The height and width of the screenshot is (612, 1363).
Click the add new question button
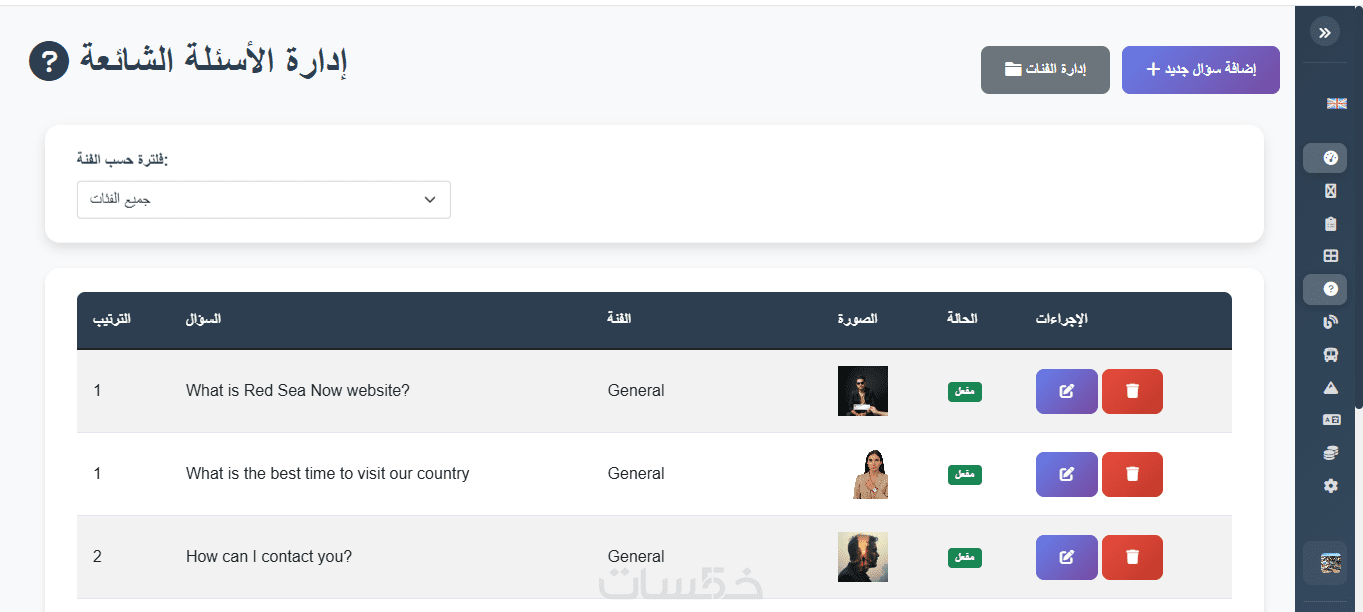[1200, 70]
